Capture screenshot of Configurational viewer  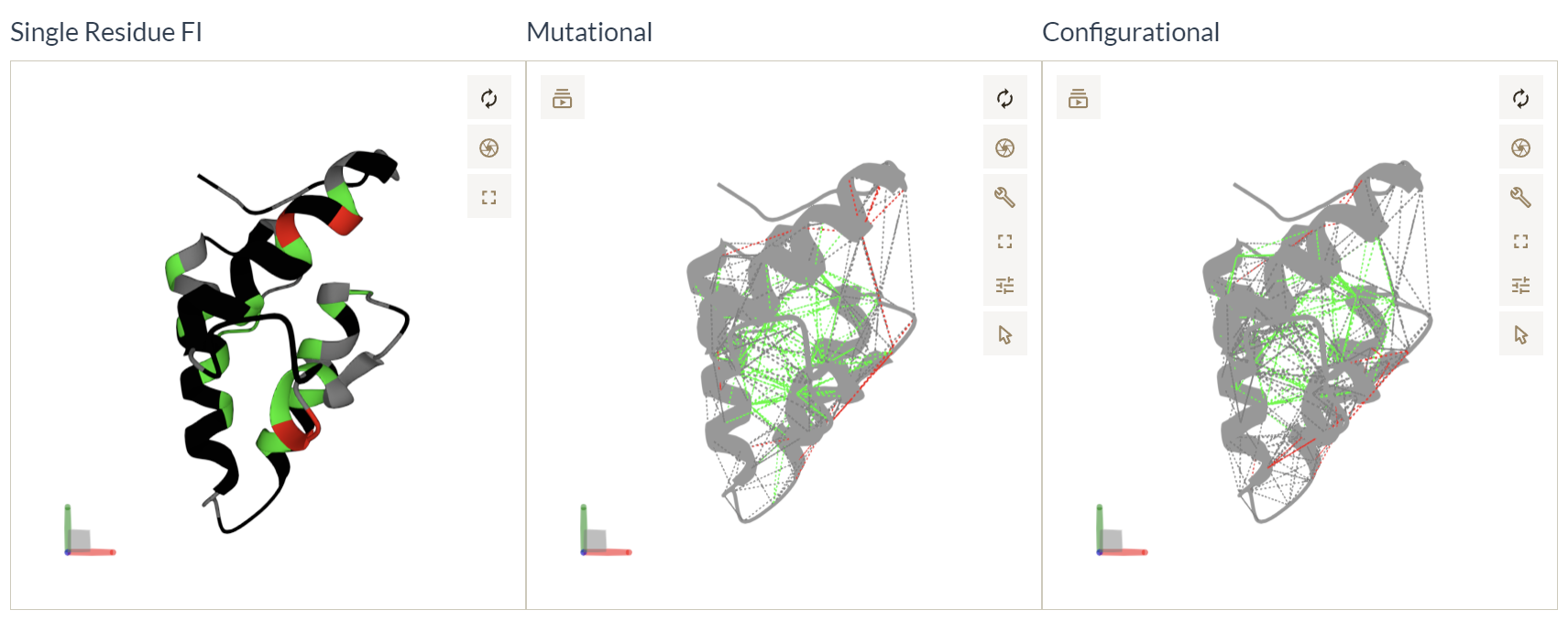click(x=1520, y=148)
